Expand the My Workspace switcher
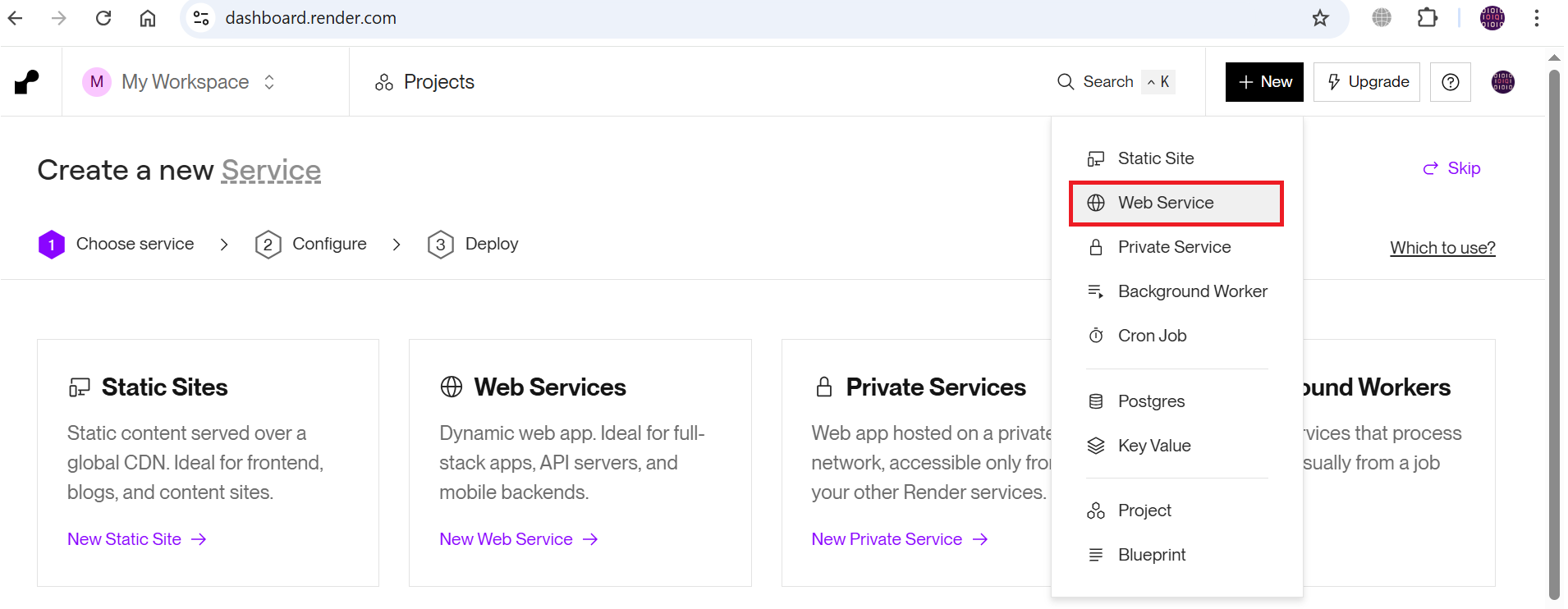This screenshot has width=1568, height=609. [179, 82]
